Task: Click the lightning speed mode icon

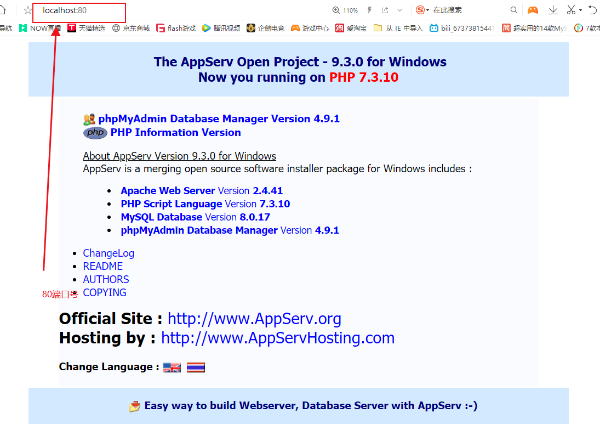Action: (369, 10)
